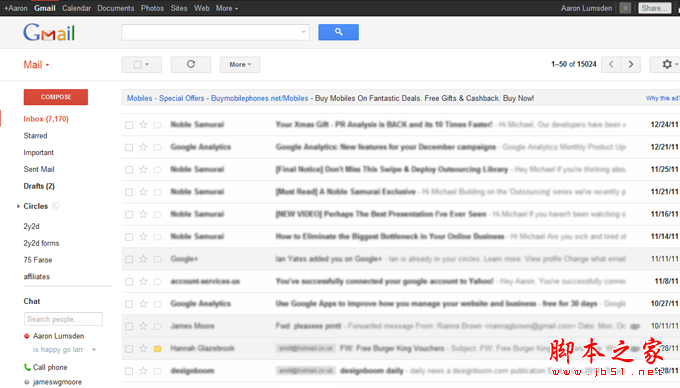Refresh the inbox with the reload icon
This screenshot has width=680, height=388.
click(191, 65)
